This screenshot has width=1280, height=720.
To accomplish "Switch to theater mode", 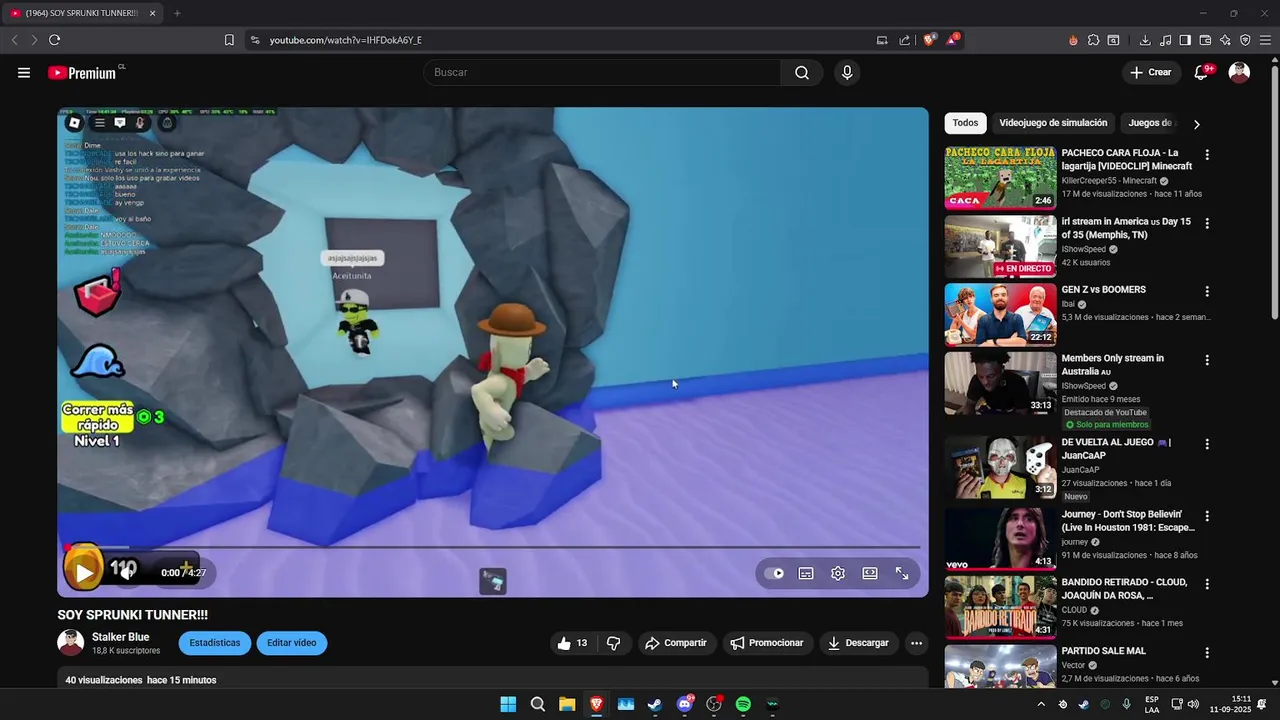I will pyautogui.click(x=870, y=573).
